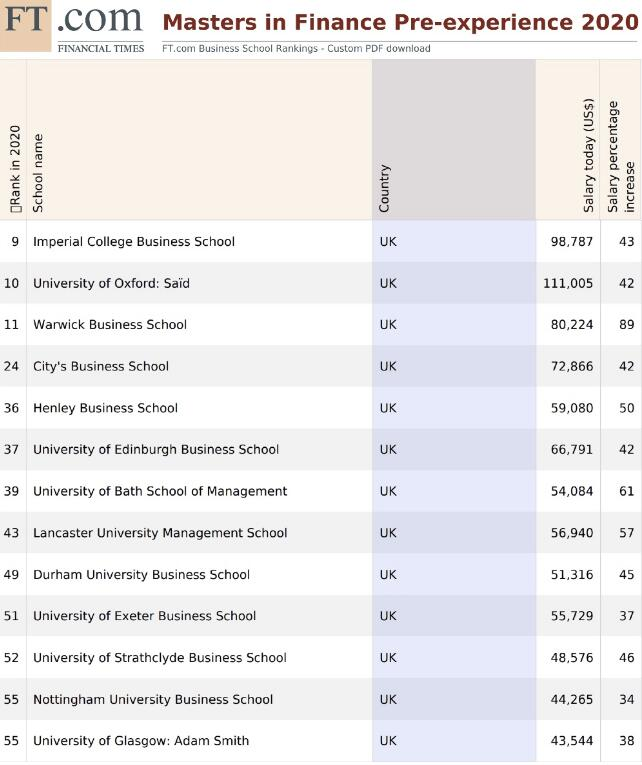The width and height of the screenshot is (642, 765).
Task: Click Imperial College Business School
Action: [134, 242]
